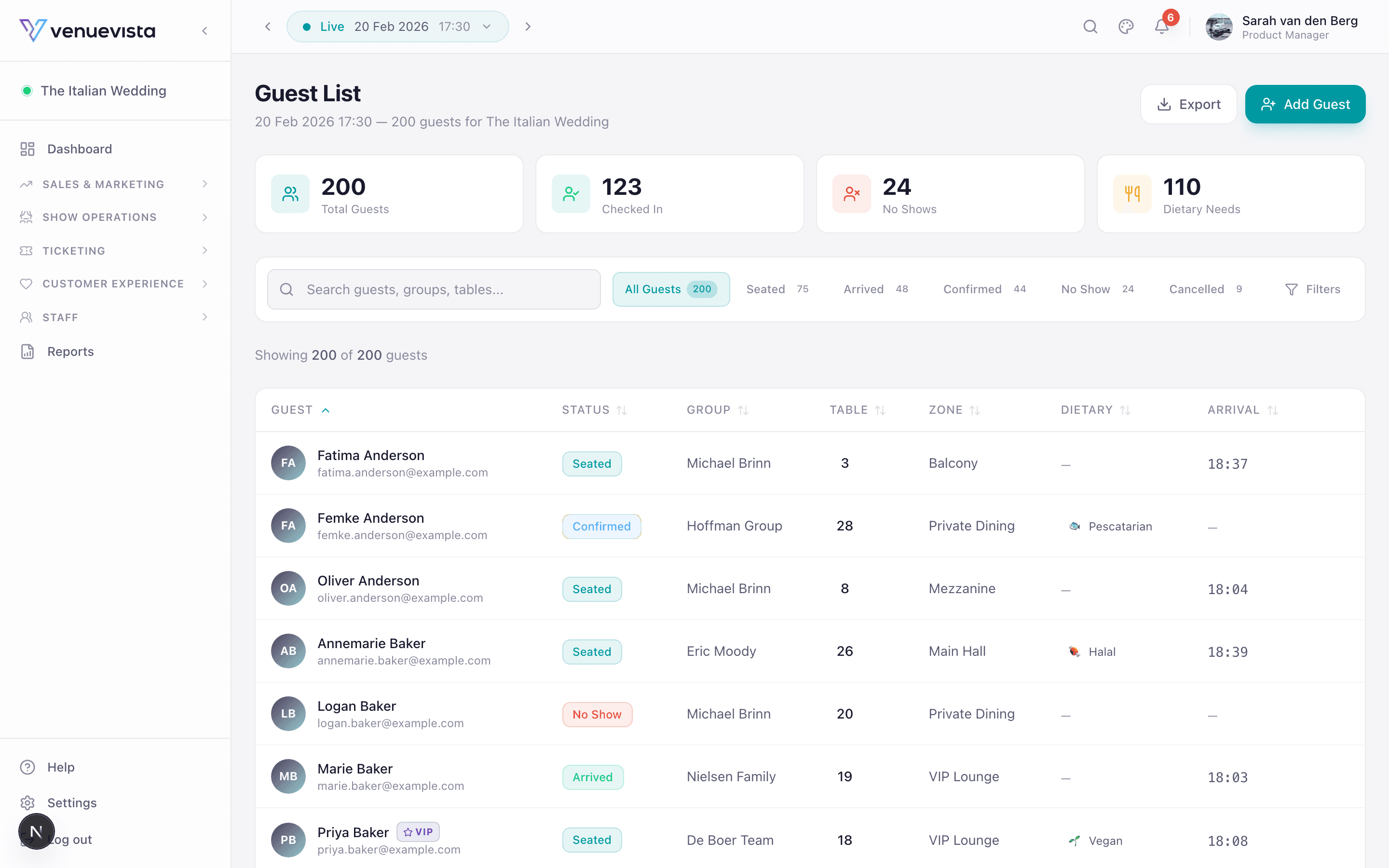Open the global search magnifier icon
This screenshot has width=1389, height=868.
coord(1090,27)
